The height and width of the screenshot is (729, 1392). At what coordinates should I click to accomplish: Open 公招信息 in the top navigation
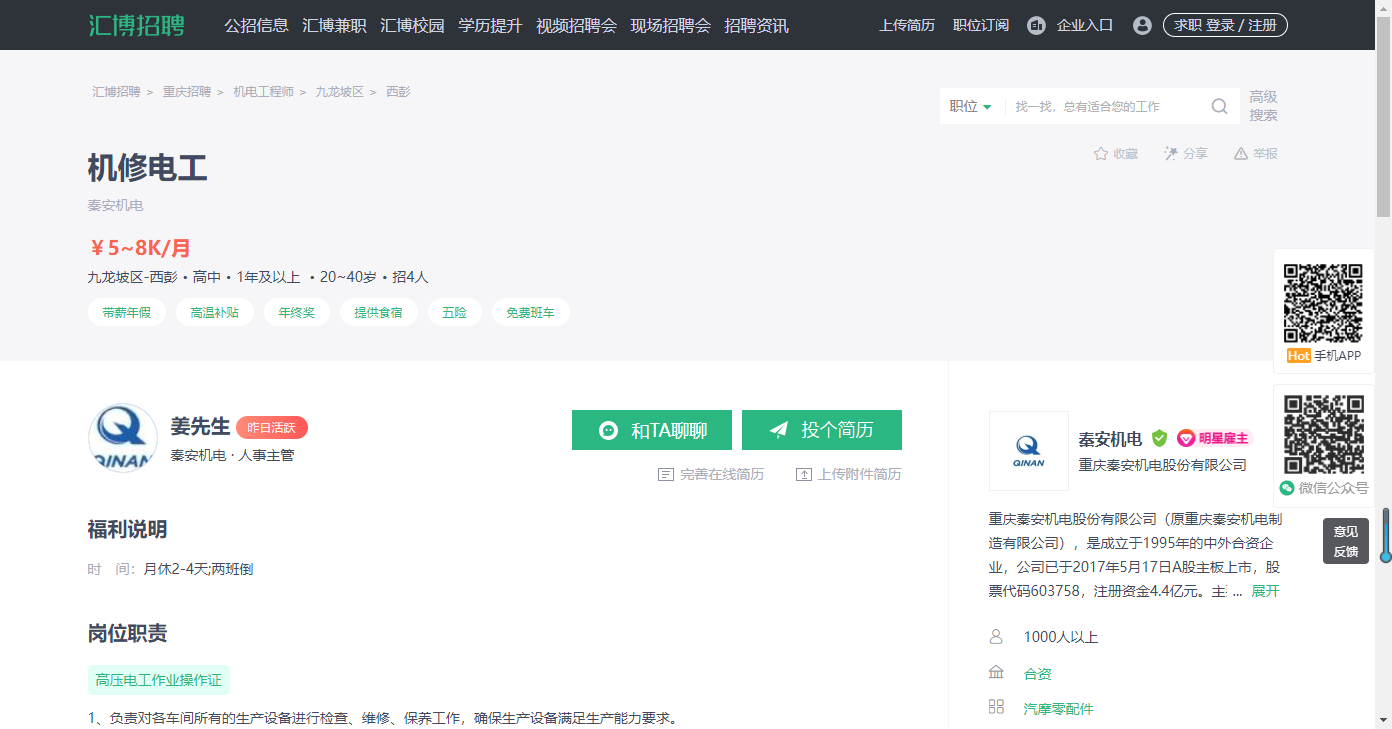pyautogui.click(x=257, y=25)
